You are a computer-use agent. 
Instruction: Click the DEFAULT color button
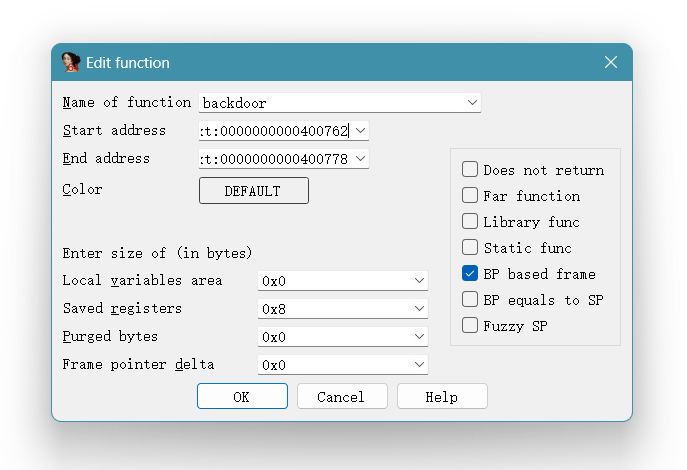click(x=254, y=191)
